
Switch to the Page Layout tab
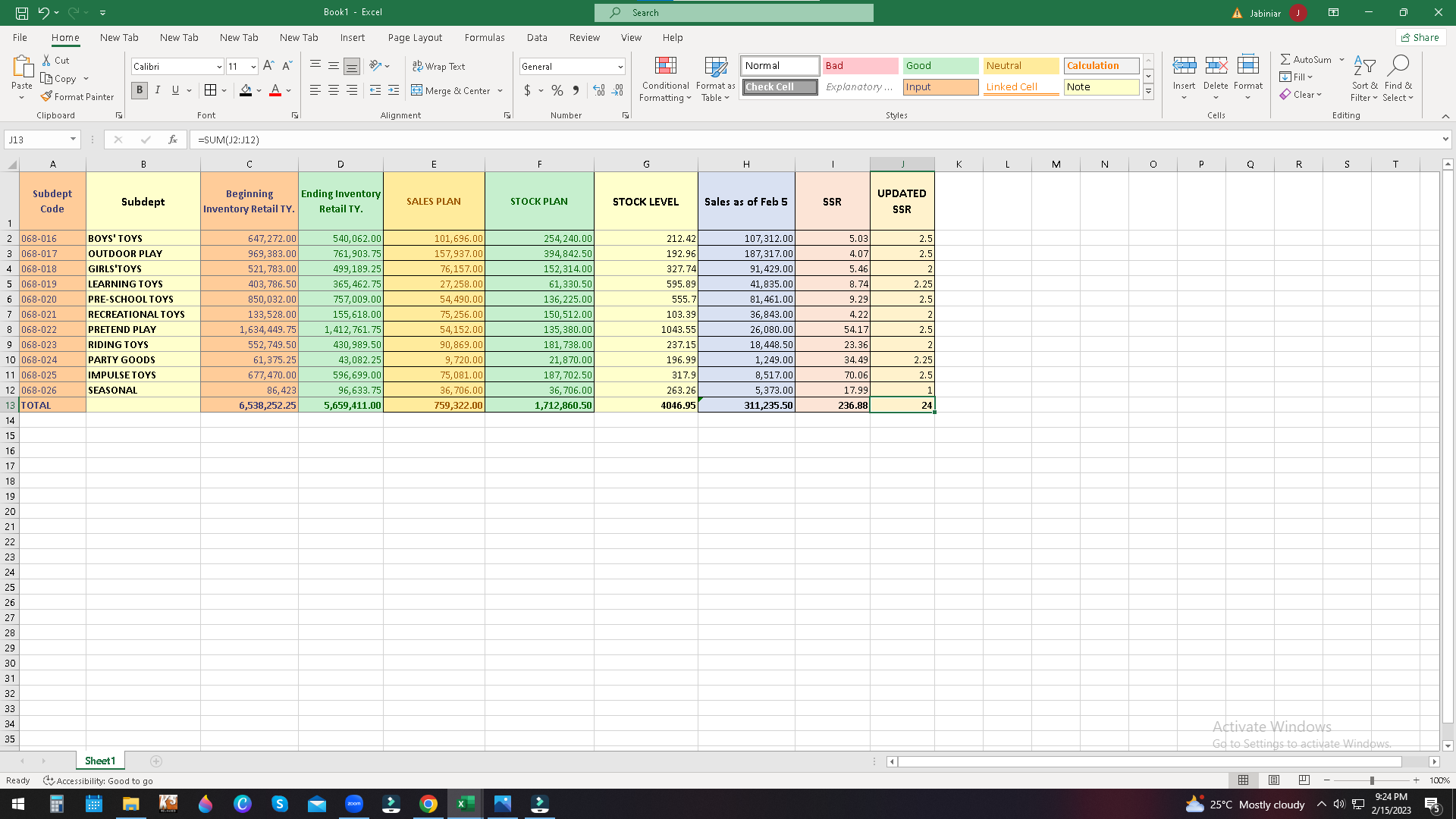coord(415,37)
